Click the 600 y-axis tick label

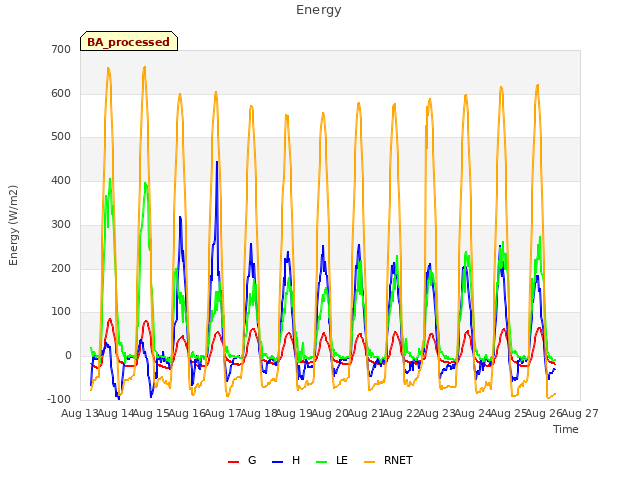pyautogui.click(x=61, y=93)
